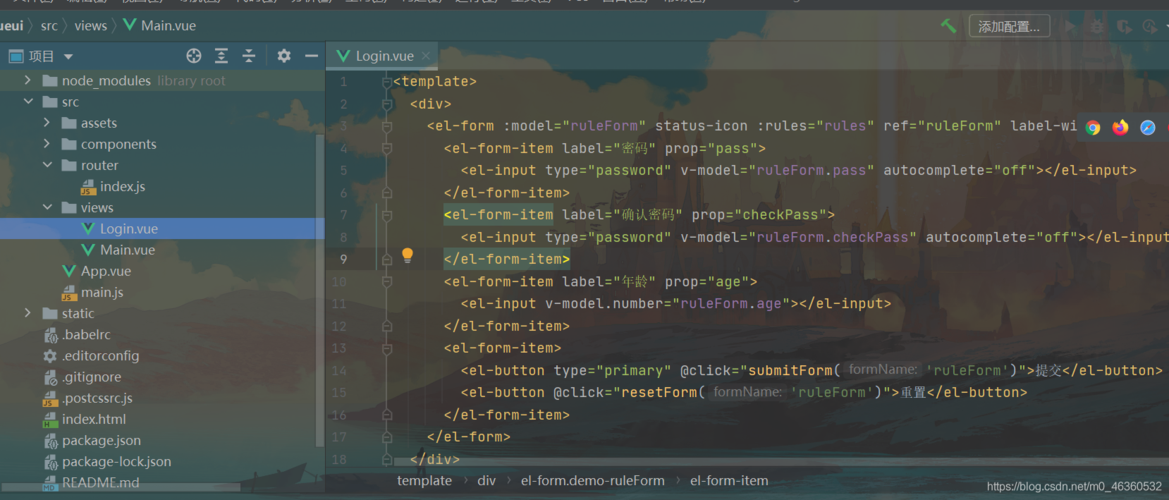Click "ruleForm.checkPass" text on line 8

(x=837, y=237)
